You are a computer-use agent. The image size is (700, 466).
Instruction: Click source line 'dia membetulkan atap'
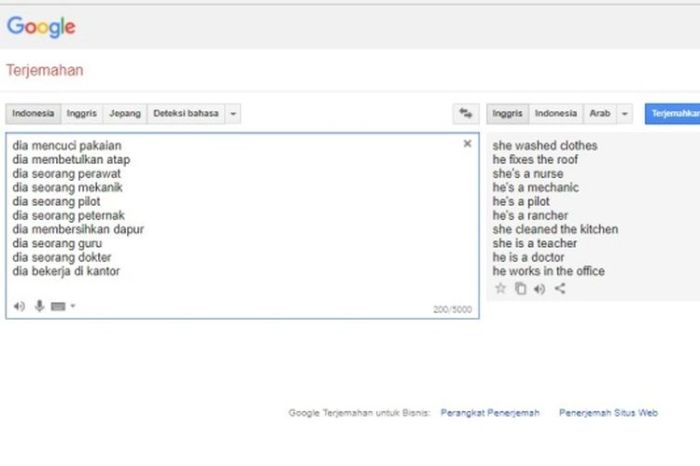71,159
